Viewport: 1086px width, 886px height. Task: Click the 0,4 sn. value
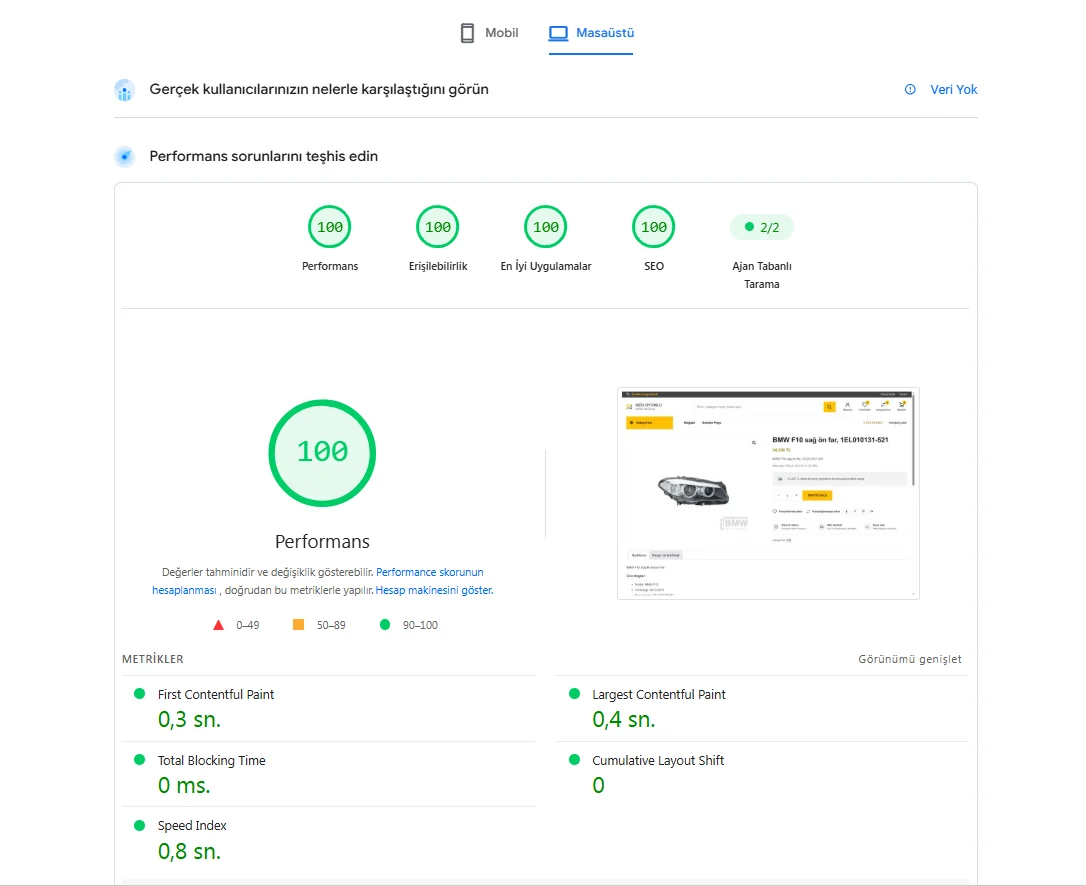(623, 720)
